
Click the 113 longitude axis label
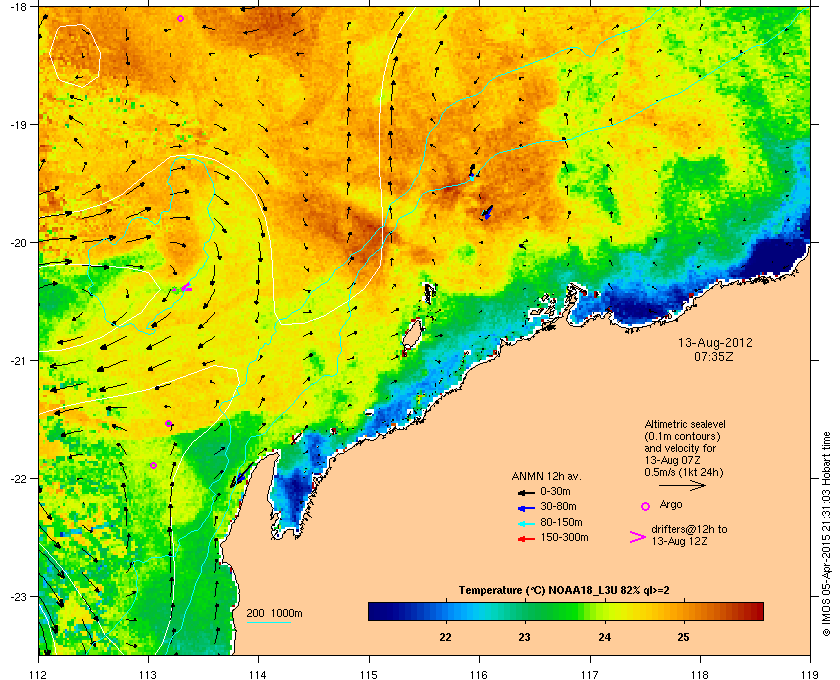coord(148,675)
